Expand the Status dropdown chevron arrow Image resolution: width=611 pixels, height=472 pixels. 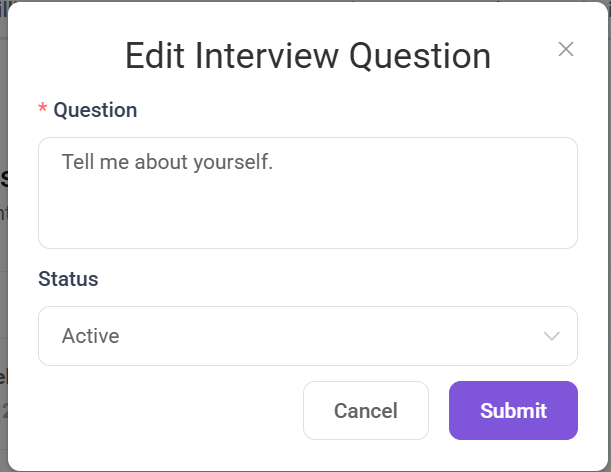[552, 336]
